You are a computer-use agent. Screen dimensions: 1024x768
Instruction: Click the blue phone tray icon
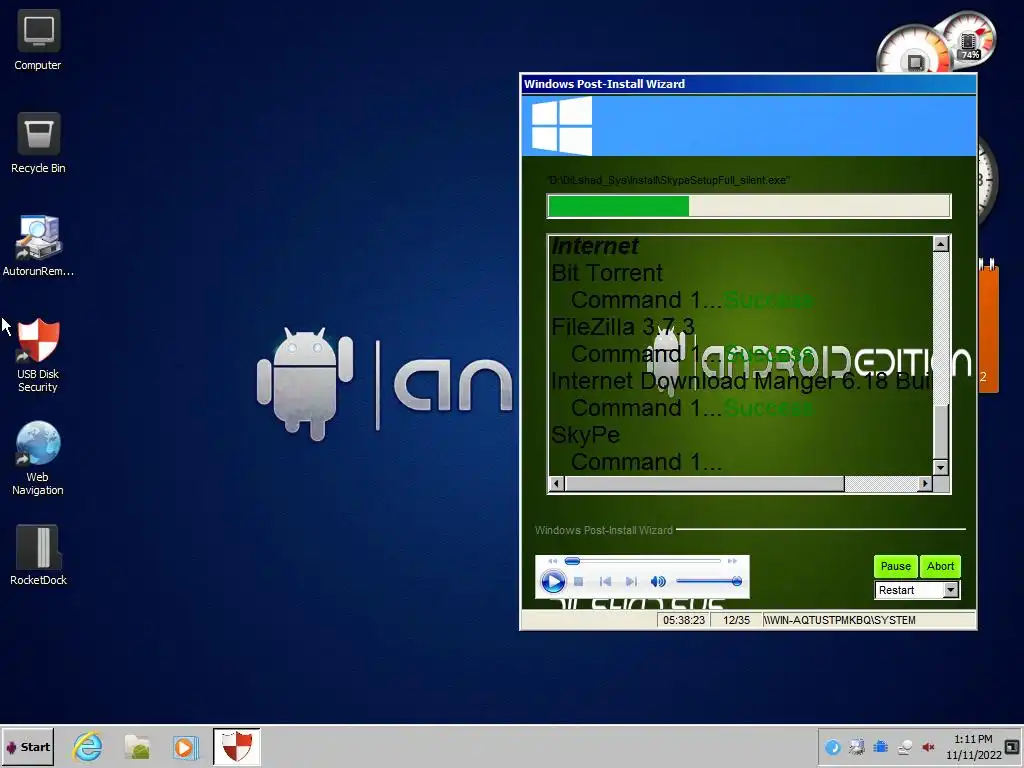pyautogui.click(x=833, y=747)
